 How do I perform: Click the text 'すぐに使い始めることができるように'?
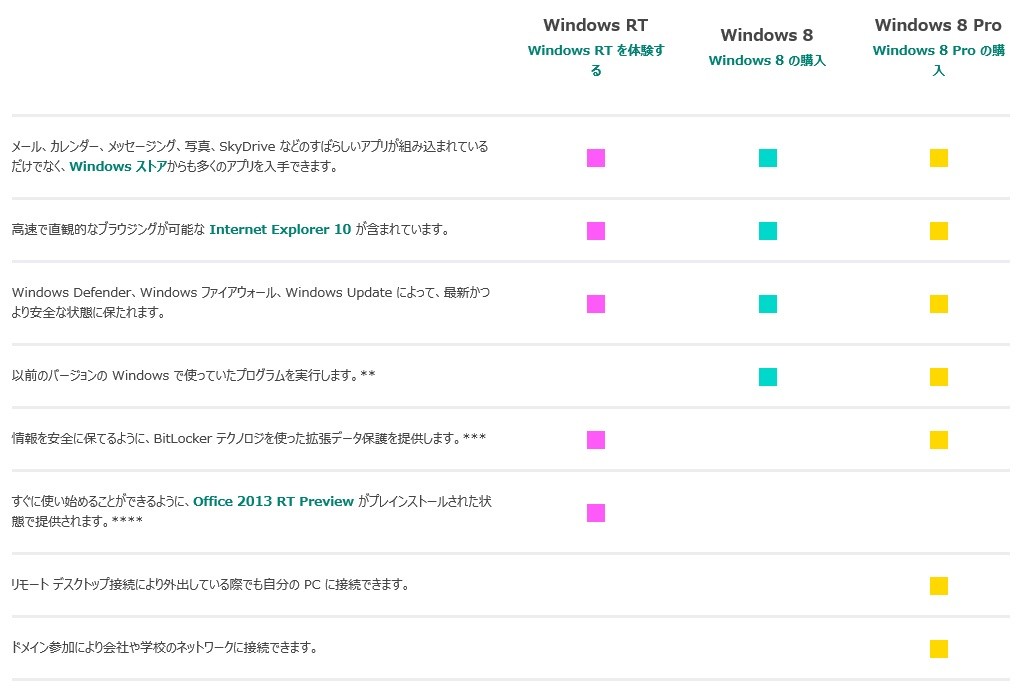(x=100, y=501)
